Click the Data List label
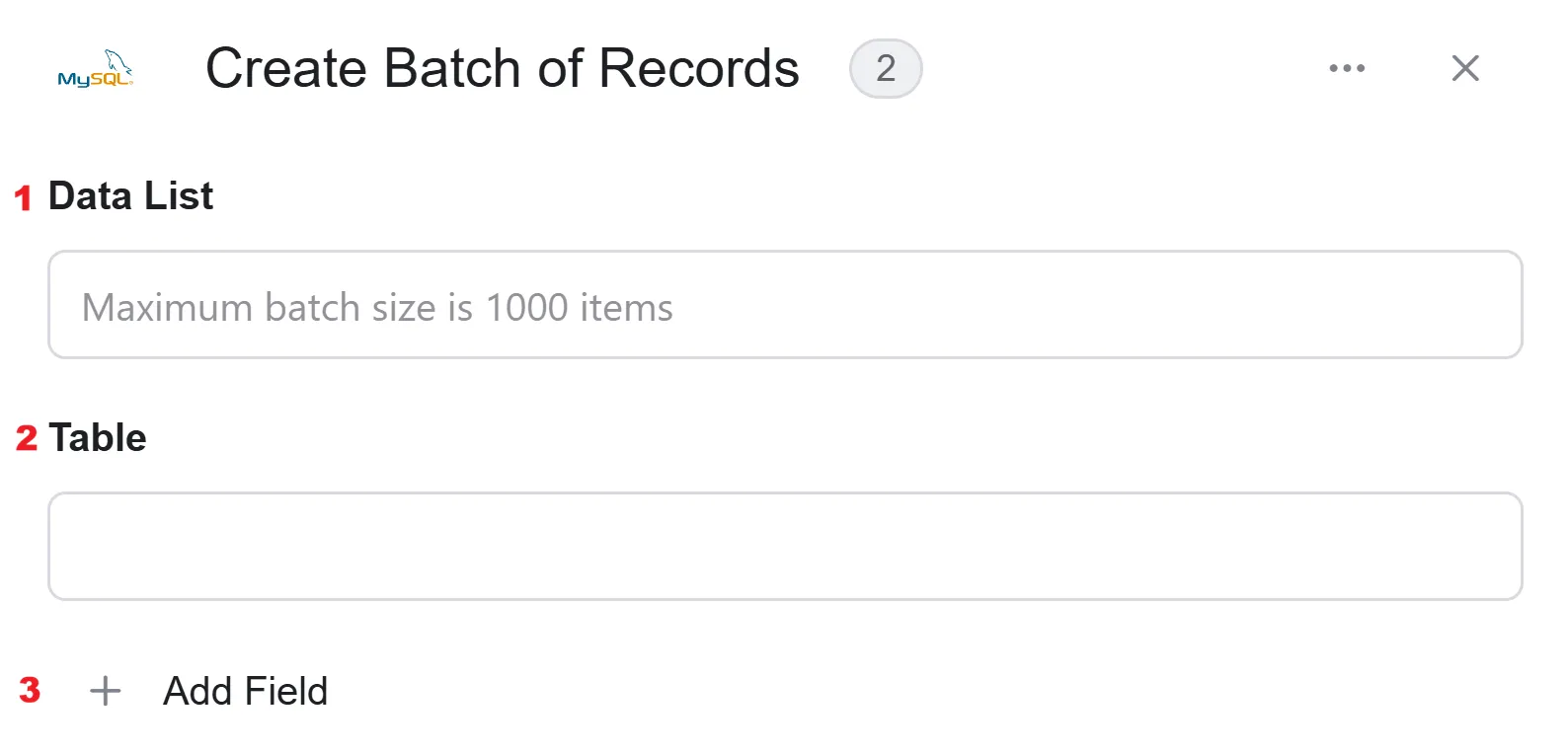This screenshot has height=754, width=1568. 130,195
